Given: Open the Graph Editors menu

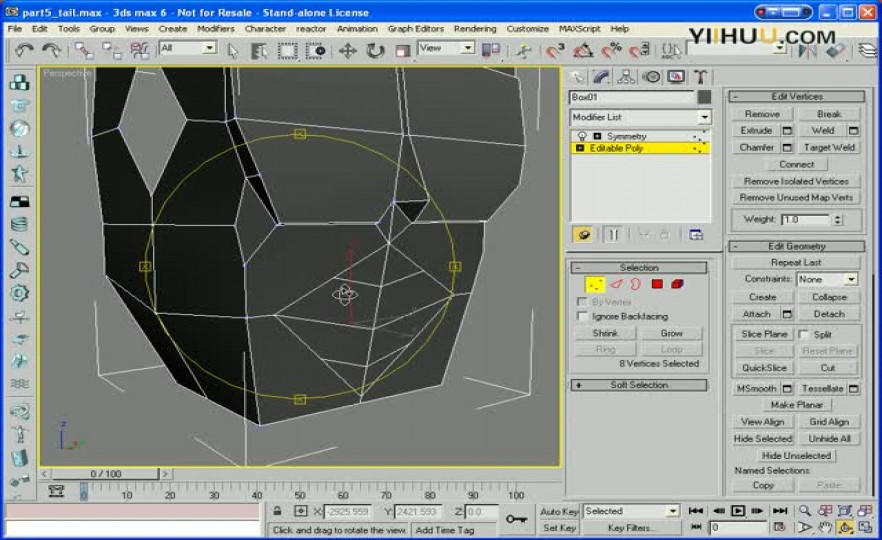Looking at the screenshot, I should (x=416, y=29).
